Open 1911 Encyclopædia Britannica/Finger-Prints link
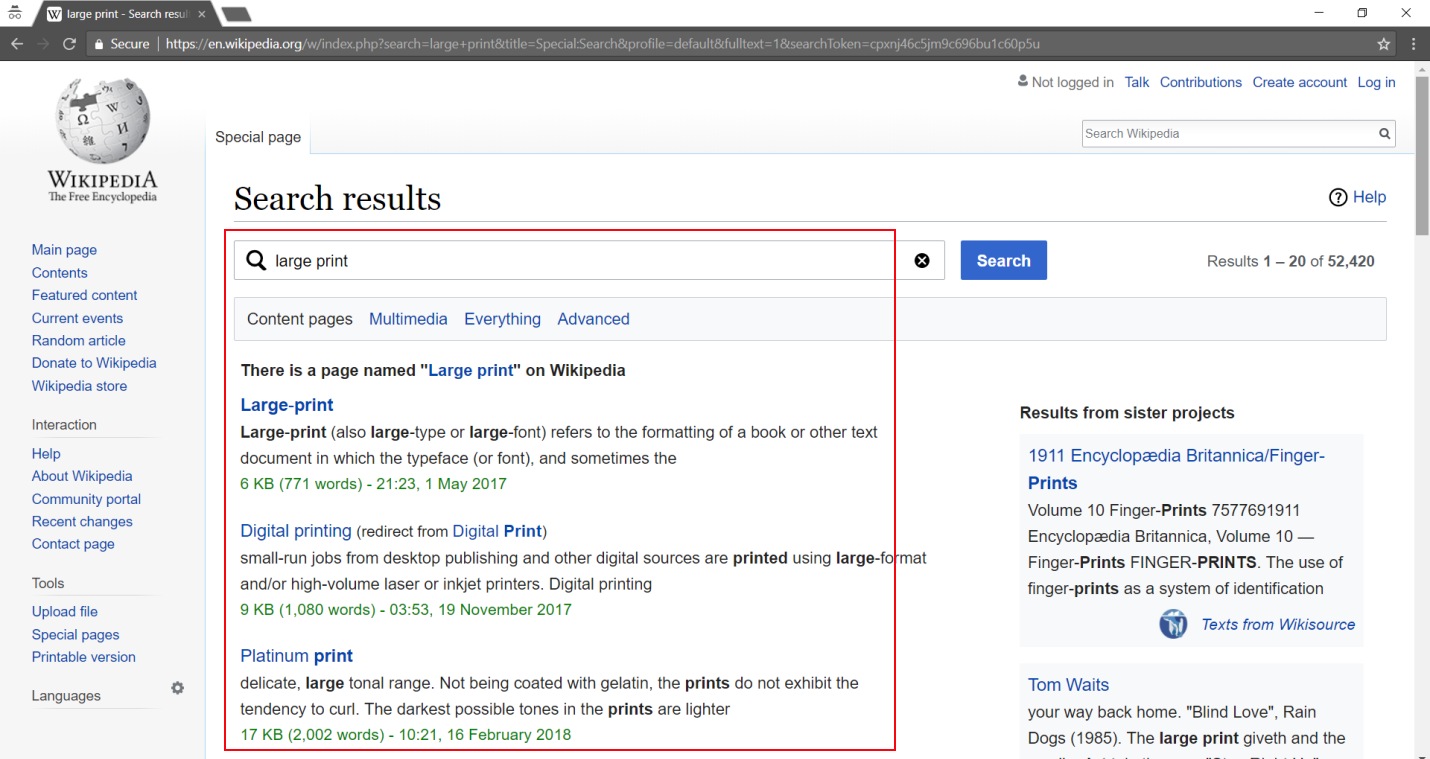 1176,469
